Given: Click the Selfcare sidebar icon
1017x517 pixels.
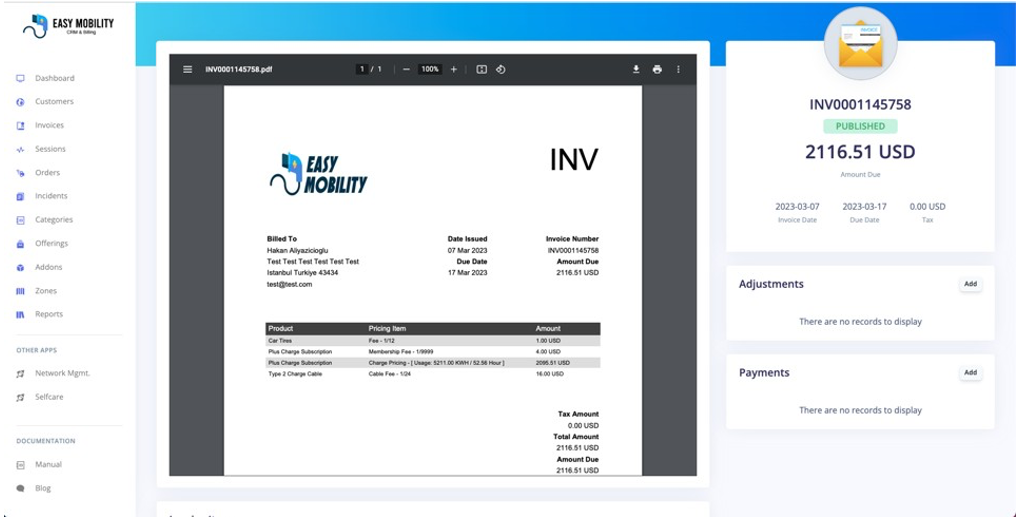Looking at the screenshot, I should coord(20,397).
